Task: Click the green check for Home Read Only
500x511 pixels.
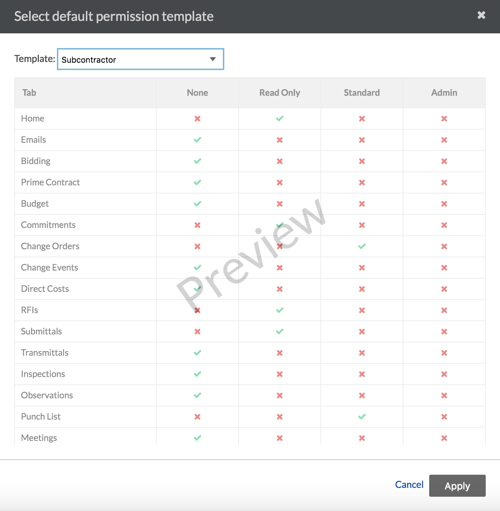Action: pyautogui.click(x=280, y=118)
